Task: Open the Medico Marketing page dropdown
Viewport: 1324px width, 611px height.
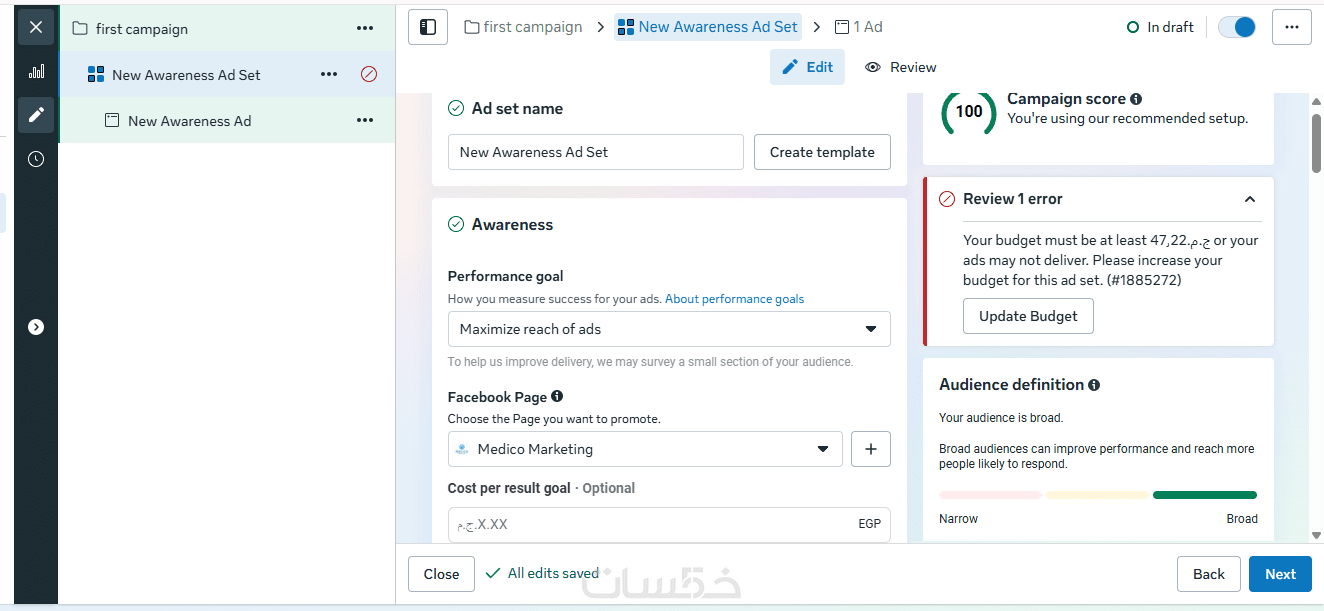Action: point(645,449)
